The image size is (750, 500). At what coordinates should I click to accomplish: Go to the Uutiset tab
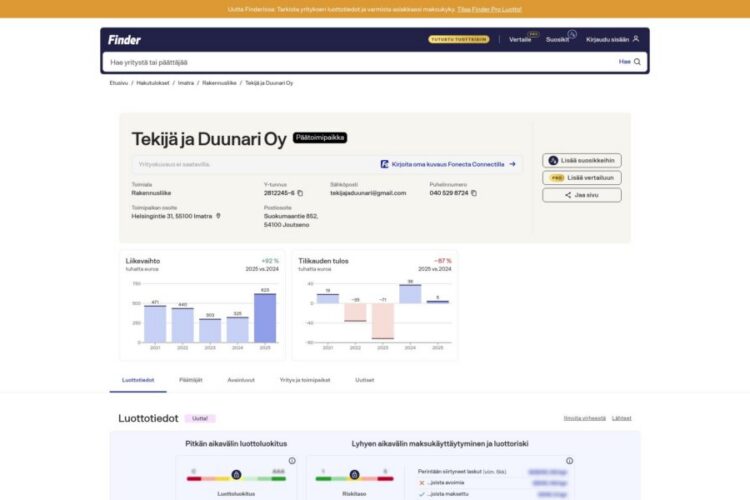coord(365,380)
